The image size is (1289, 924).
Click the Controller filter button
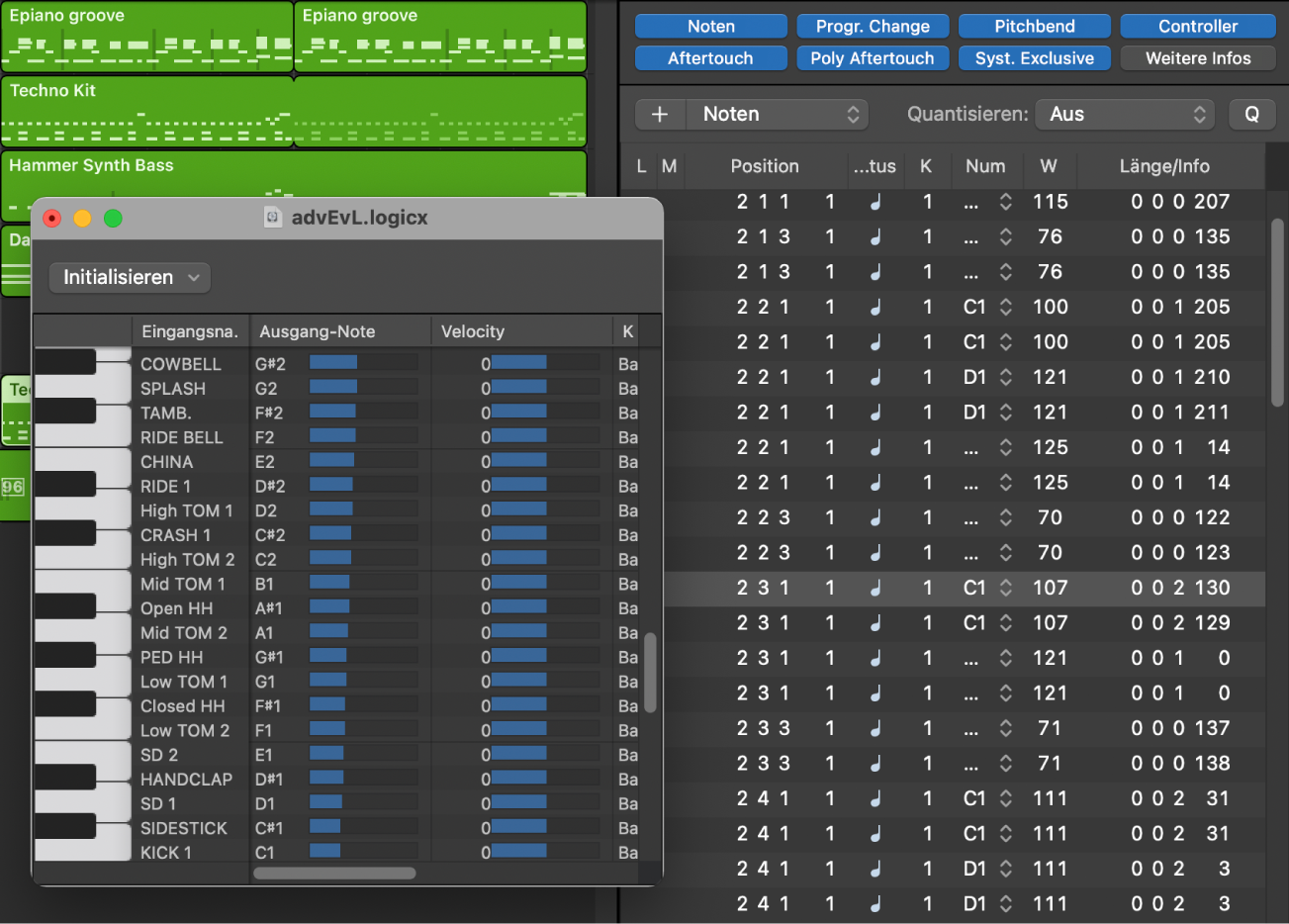point(1197,27)
